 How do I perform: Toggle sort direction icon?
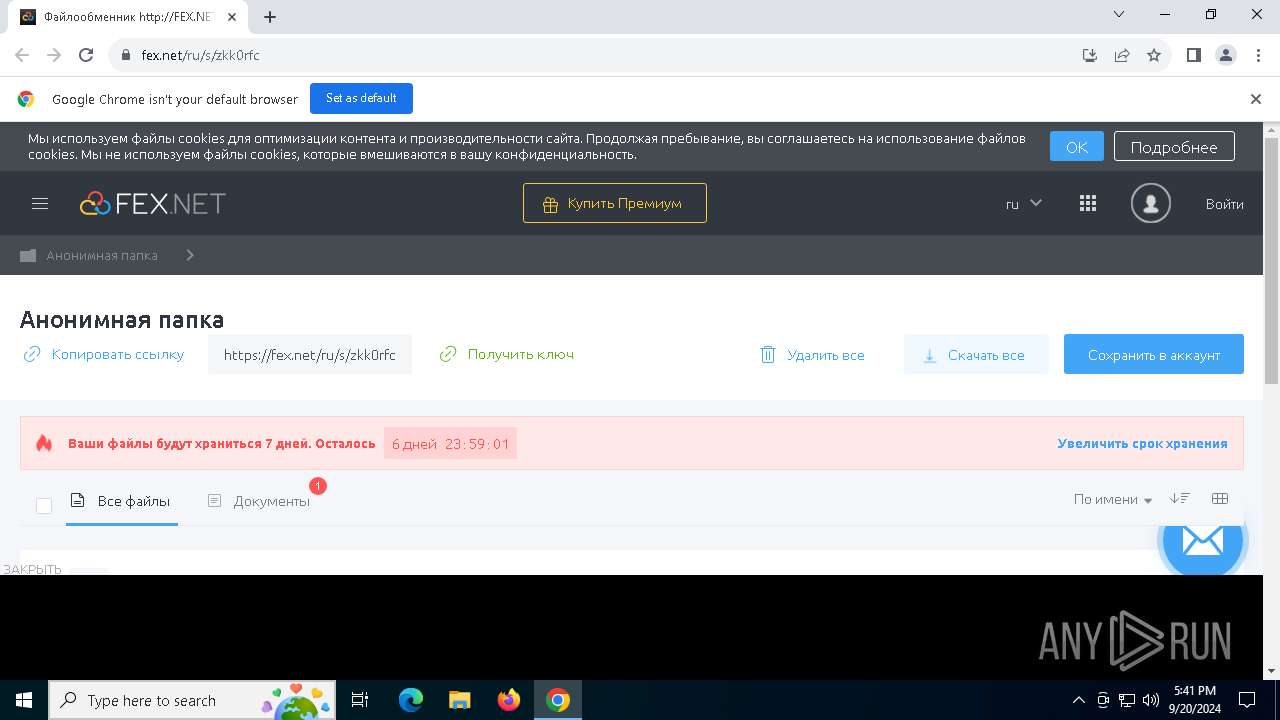coord(1180,498)
